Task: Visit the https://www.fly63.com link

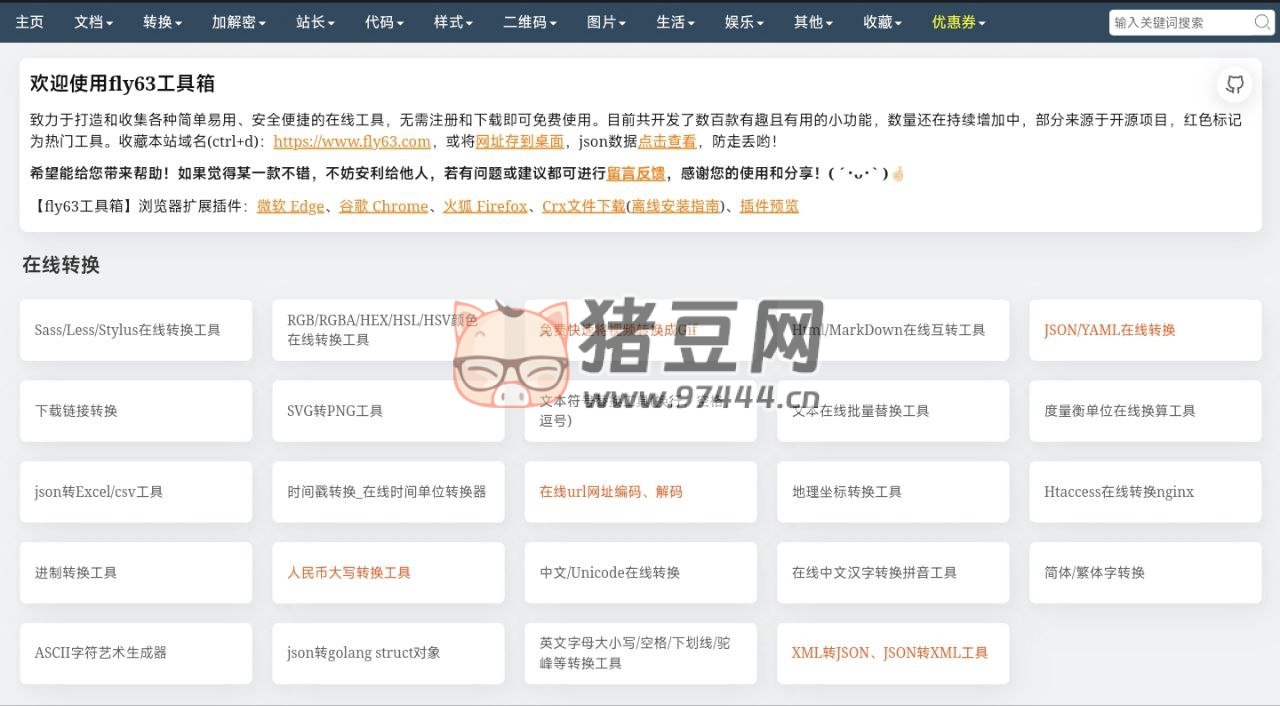Action: pyautogui.click(x=352, y=140)
